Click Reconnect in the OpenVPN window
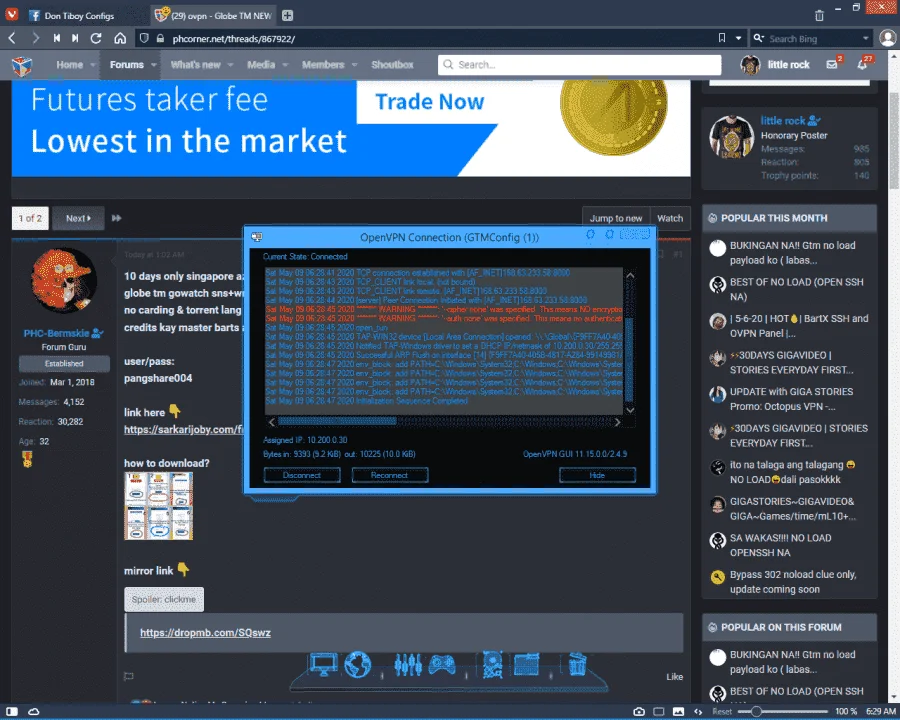Screen dimensions: 900x720 pos(390,475)
